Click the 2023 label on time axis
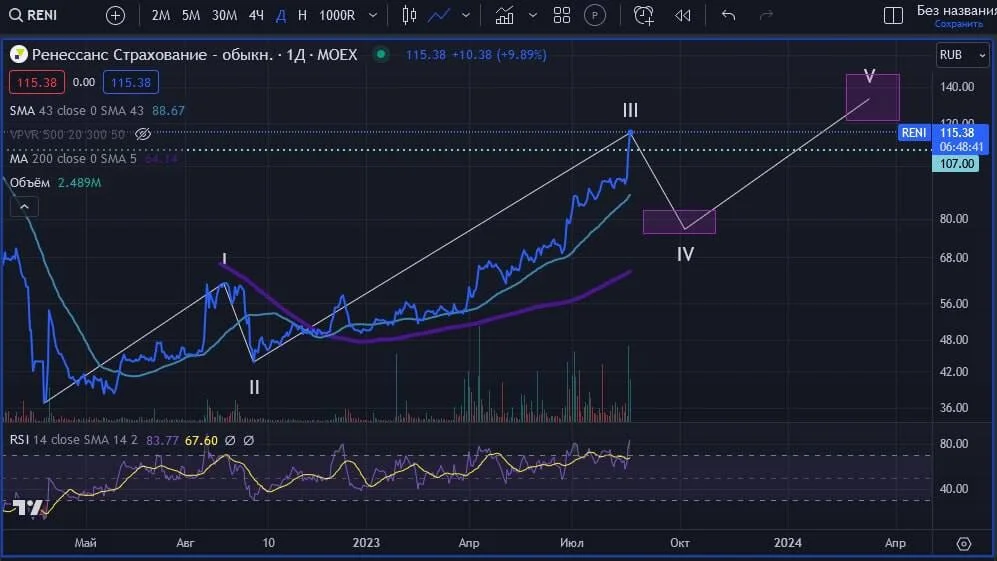The height and width of the screenshot is (561, 997). pos(366,543)
